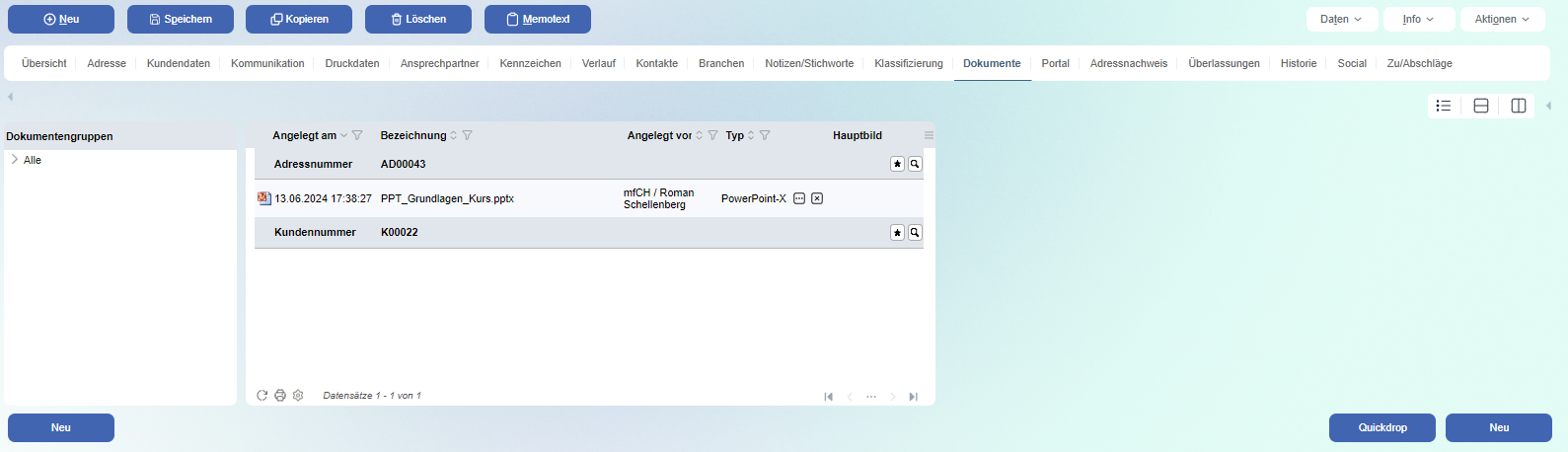
Task: Expand the Alle document group
Action: pyautogui.click(x=14, y=160)
